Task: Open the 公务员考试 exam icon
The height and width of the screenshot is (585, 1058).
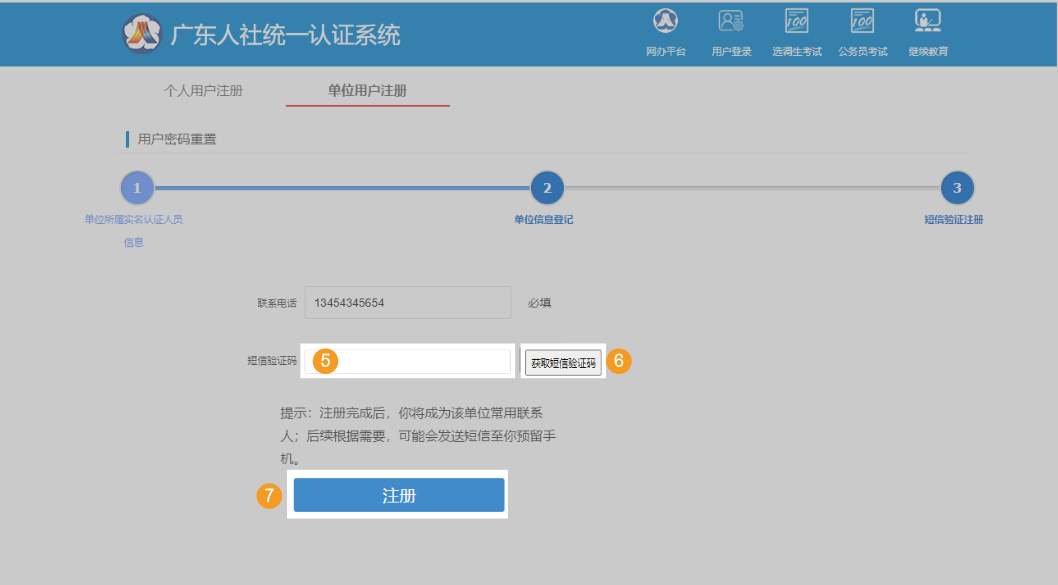Action: tap(862, 22)
